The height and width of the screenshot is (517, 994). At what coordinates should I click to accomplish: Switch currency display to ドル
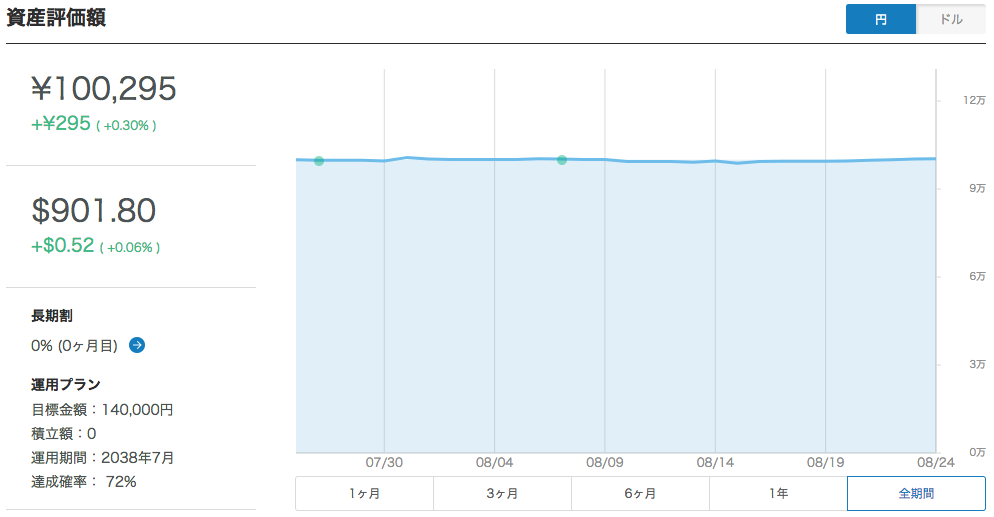951,19
